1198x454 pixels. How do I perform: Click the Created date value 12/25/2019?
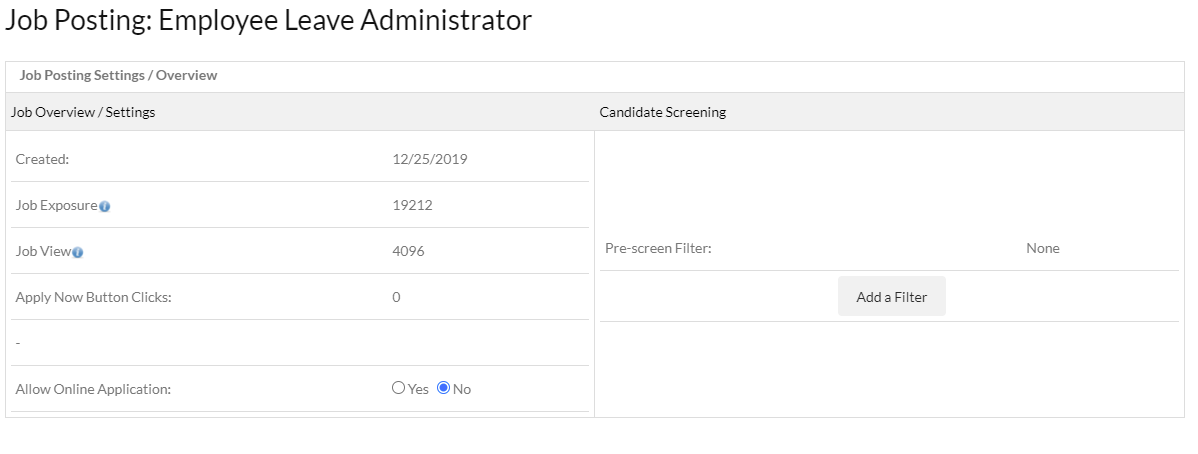tap(430, 158)
